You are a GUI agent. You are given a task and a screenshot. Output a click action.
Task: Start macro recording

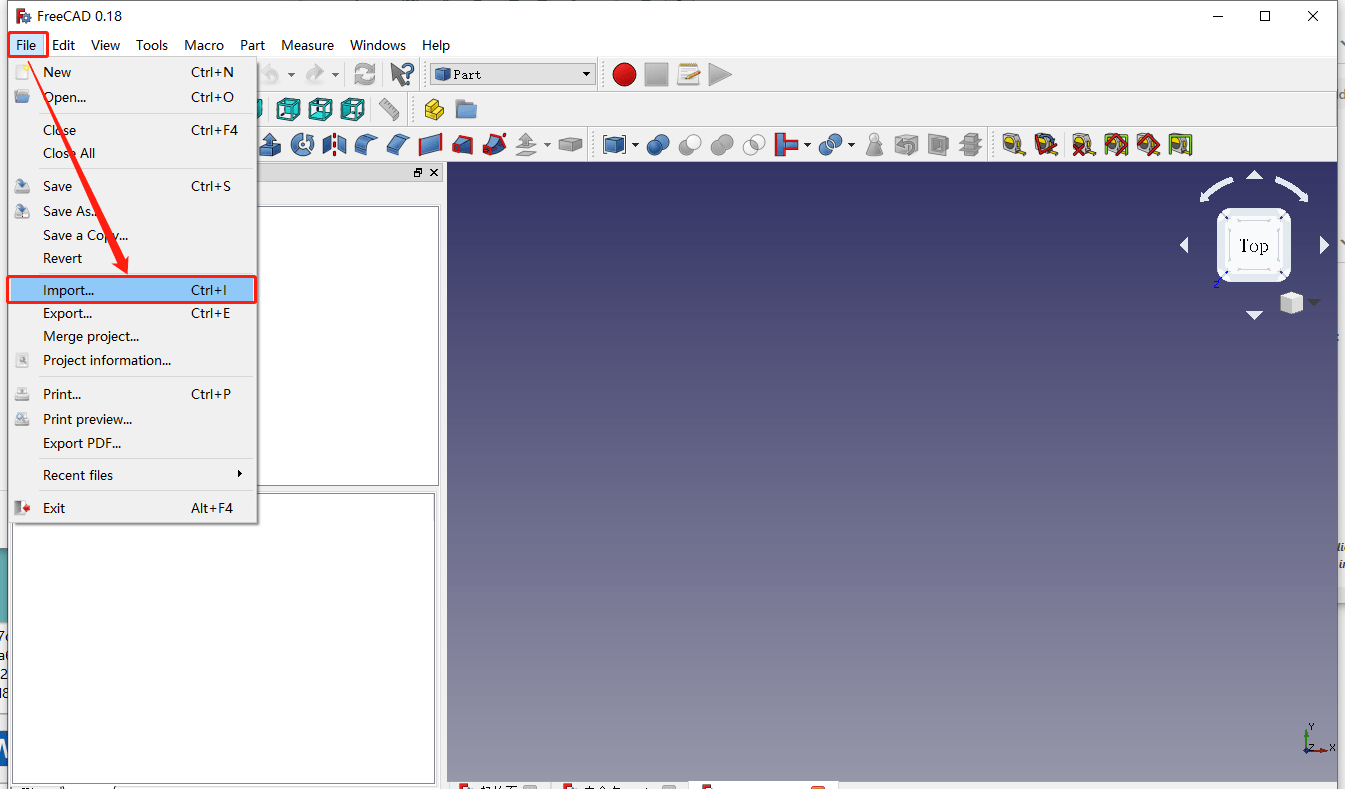624,74
